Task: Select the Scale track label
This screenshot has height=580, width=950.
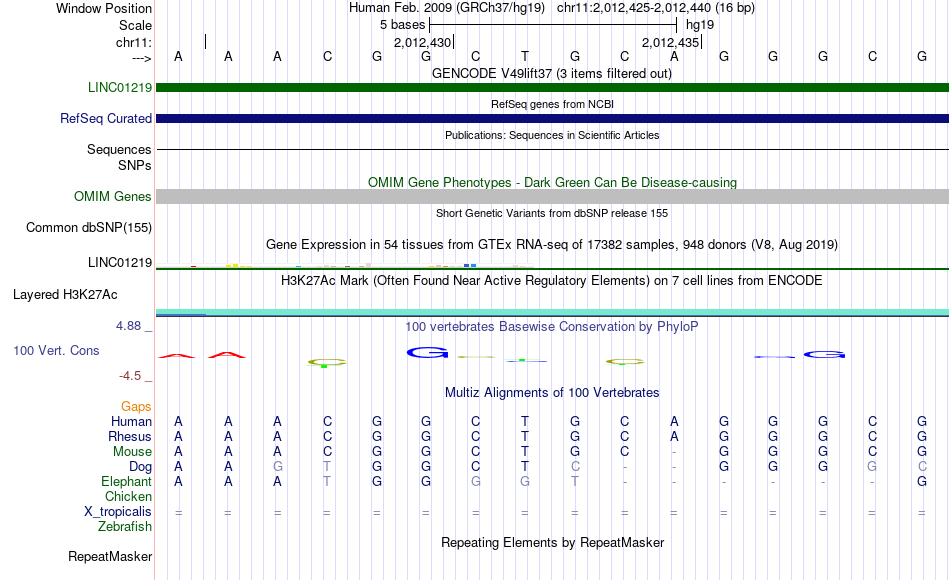Action: coord(135,25)
